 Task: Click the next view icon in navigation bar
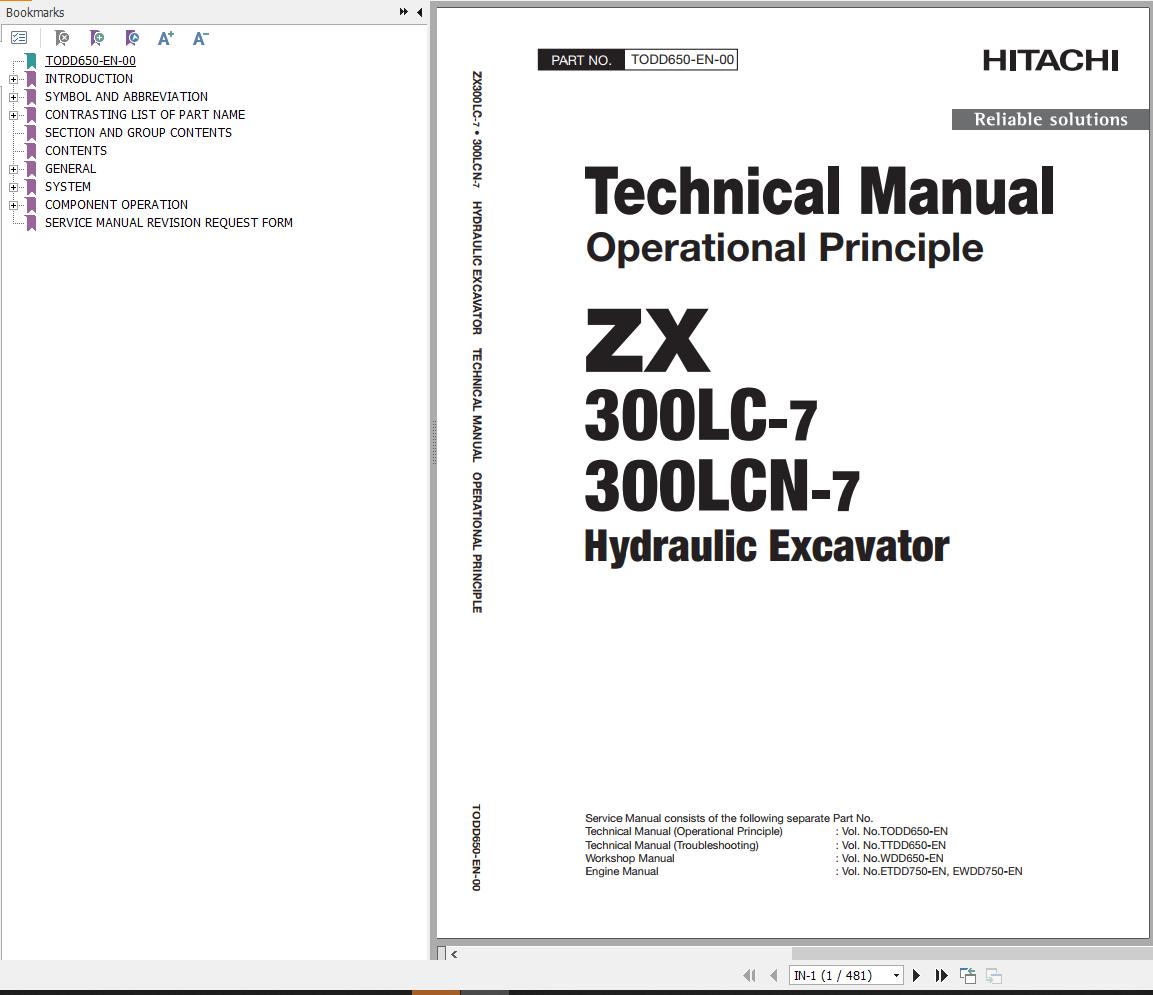coord(993,975)
